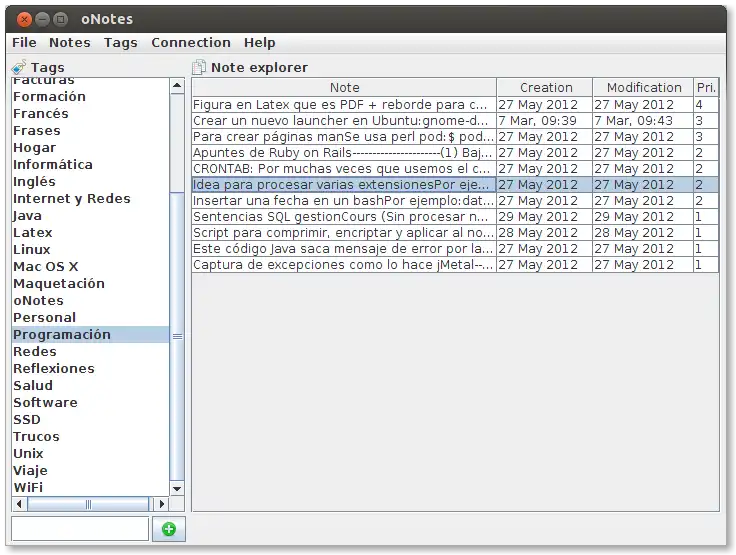Open the Tags menu
Image resolution: width=736 pixels, height=555 pixels.
point(121,43)
